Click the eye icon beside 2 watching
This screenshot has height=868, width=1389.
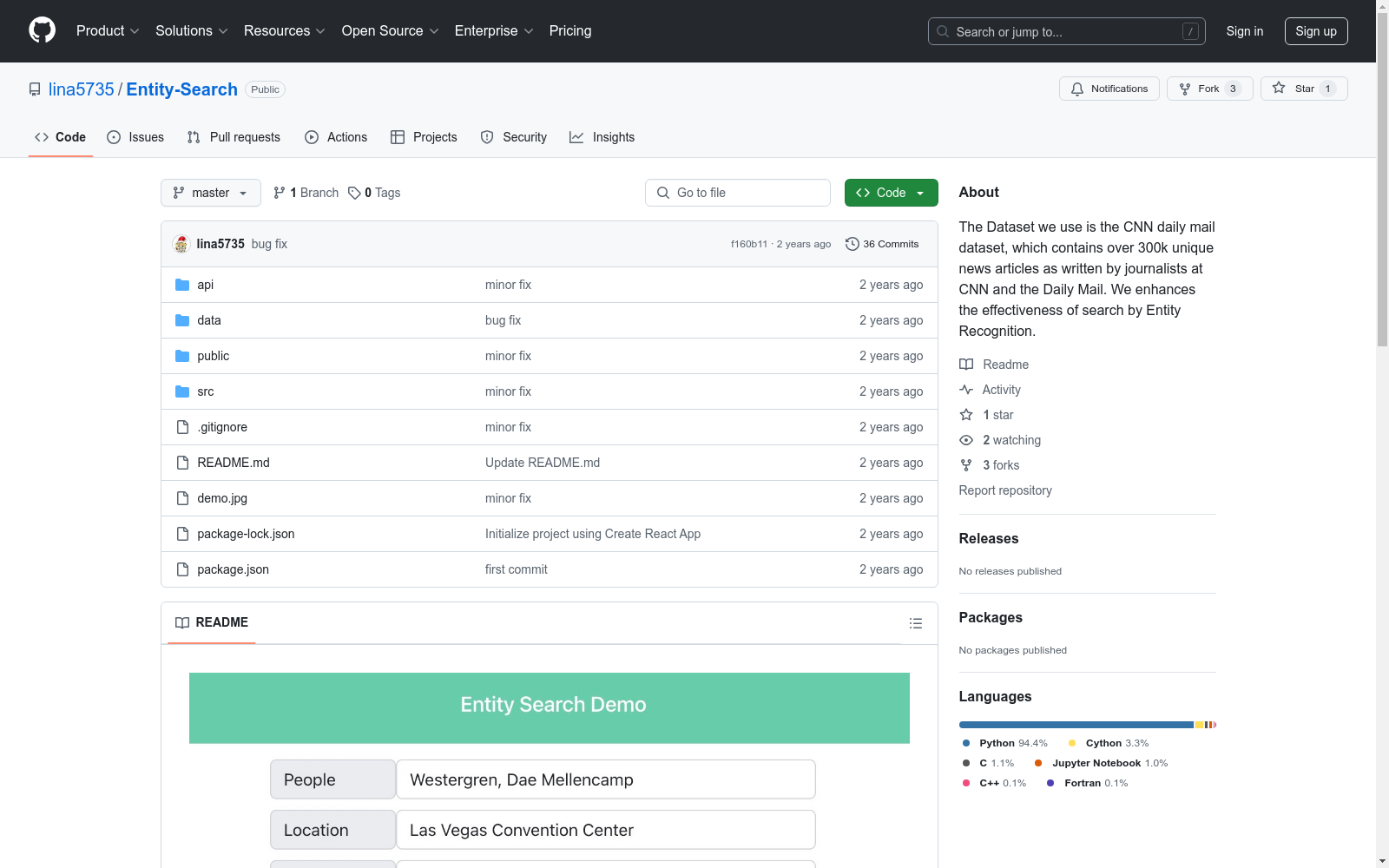click(966, 440)
